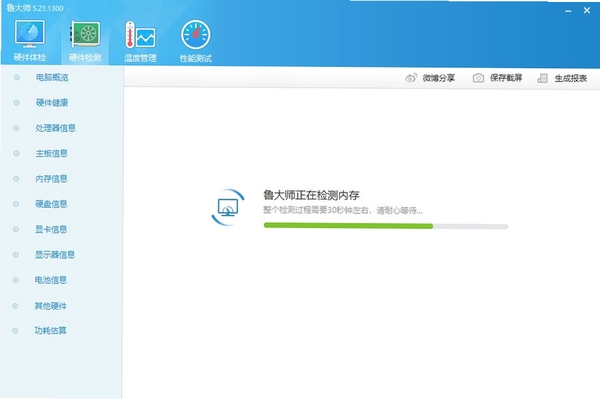The height and width of the screenshot is (400, 600).
Task: Click the bullet icon beside 电池信息
Action: point(15,280)
